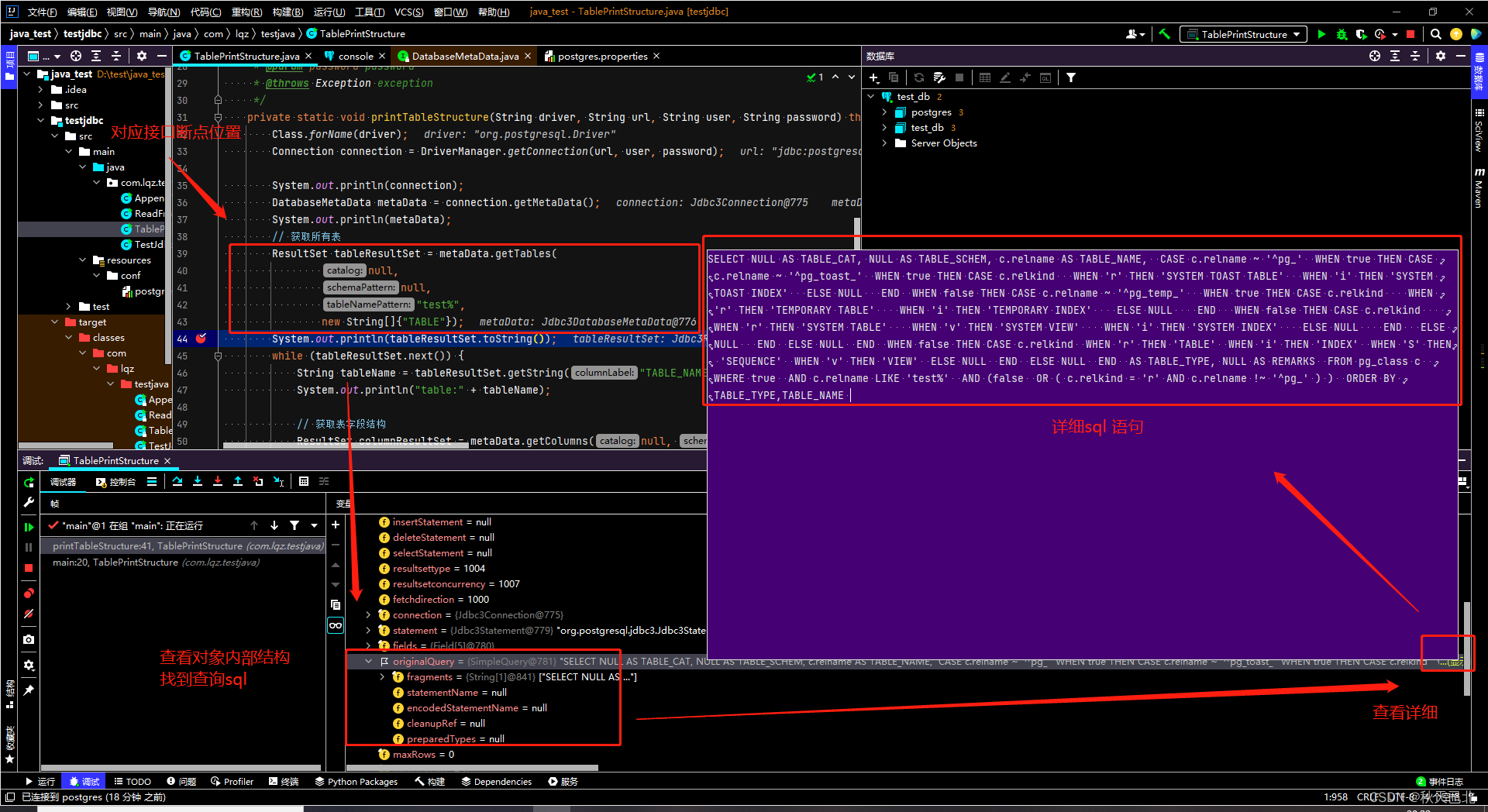Click Select Opened File in project panel
Screen dimensions: 1488x812
(x=76, y=56)
